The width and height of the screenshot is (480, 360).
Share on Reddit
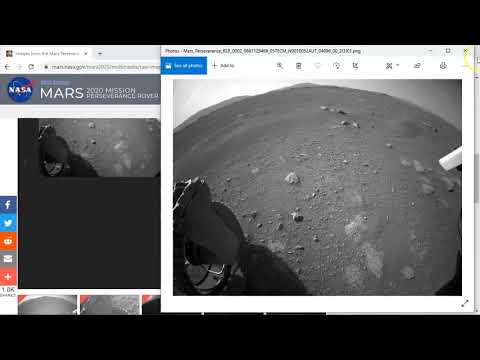coord(8,241)
